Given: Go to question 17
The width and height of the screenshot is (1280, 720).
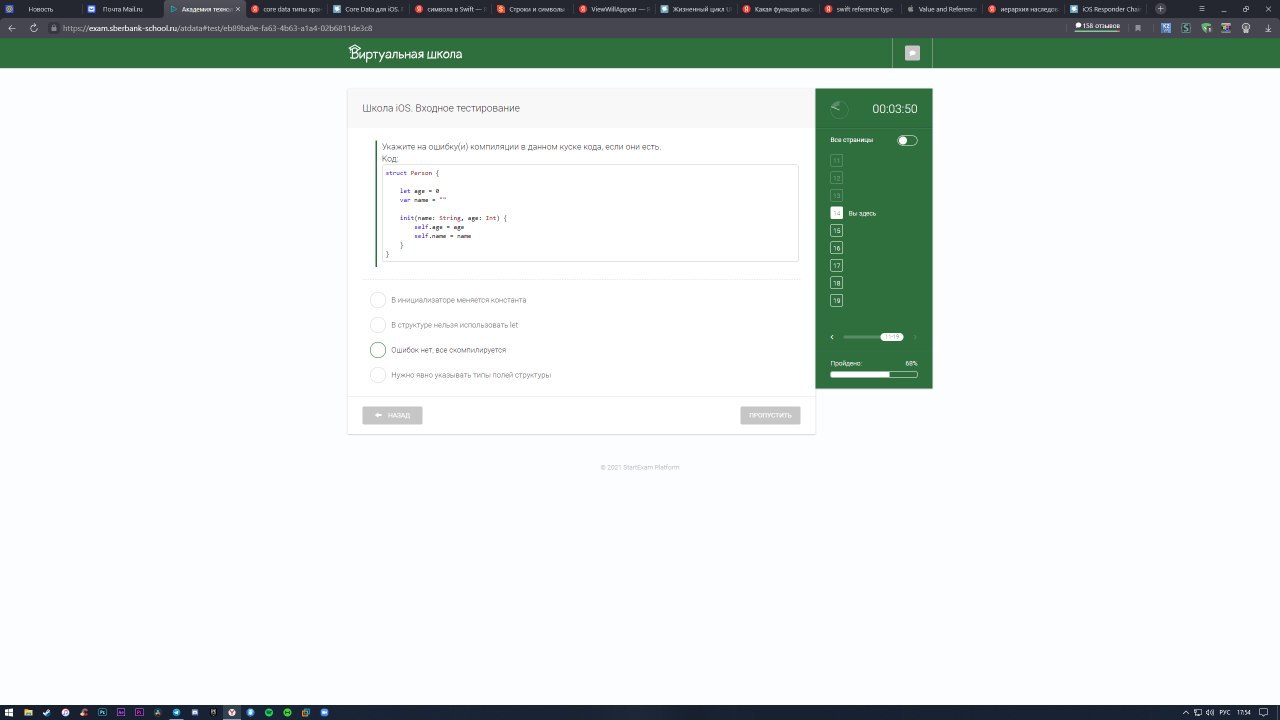Looking at the screenshot, I should 836,265.
